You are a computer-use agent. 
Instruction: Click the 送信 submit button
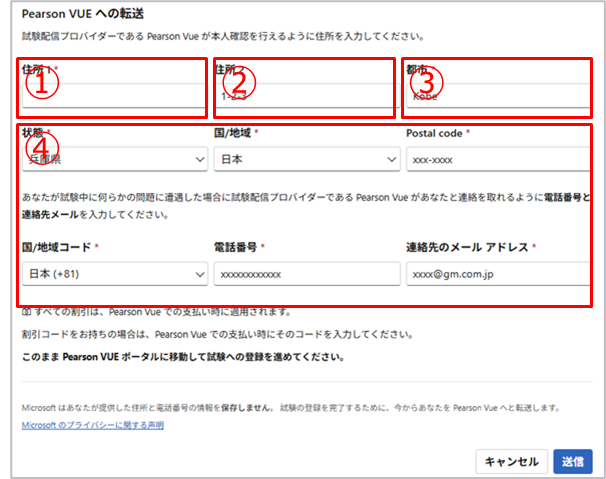(x=573, y=461)
